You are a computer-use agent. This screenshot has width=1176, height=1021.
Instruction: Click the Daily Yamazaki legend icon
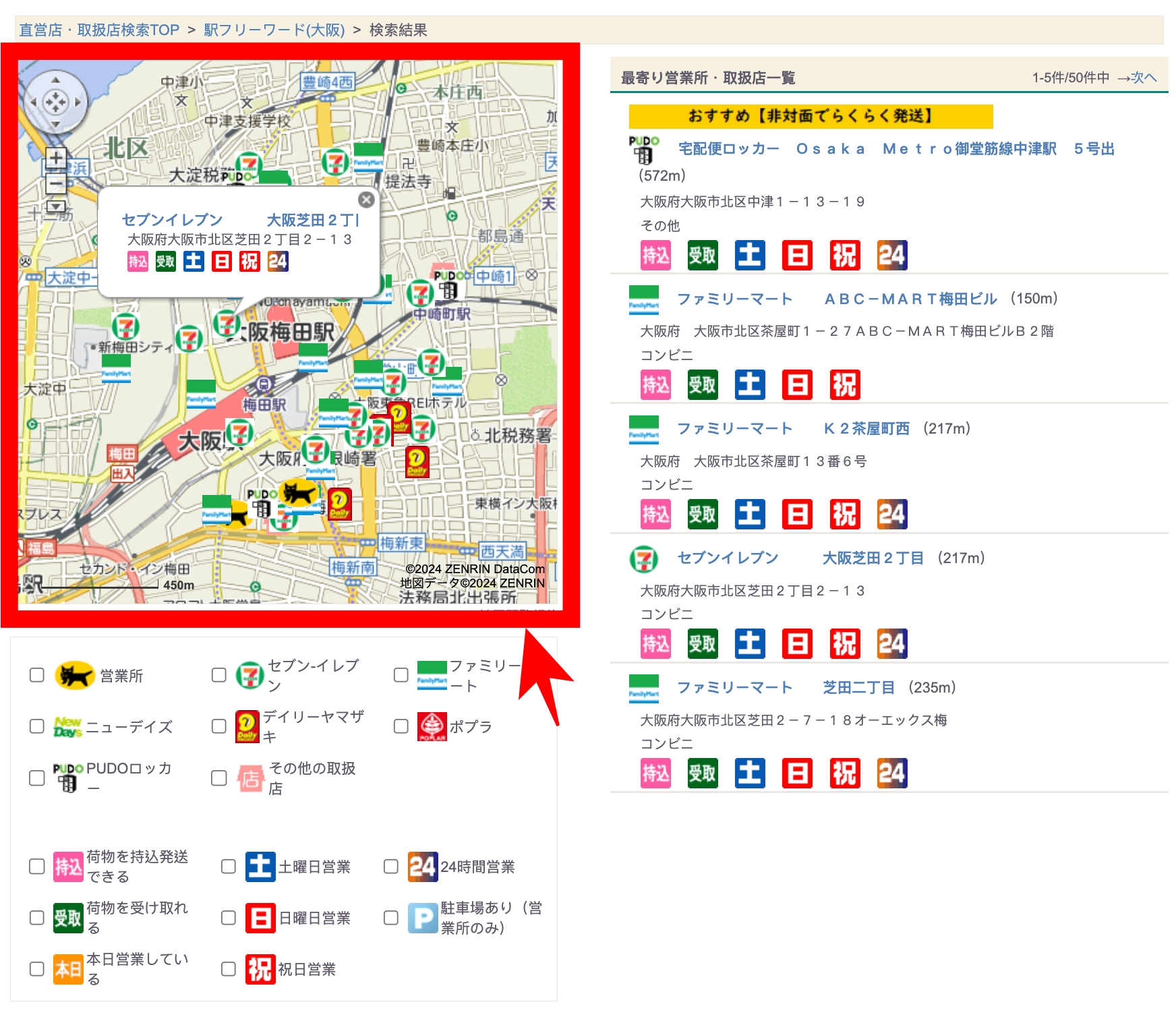[247, 726]
